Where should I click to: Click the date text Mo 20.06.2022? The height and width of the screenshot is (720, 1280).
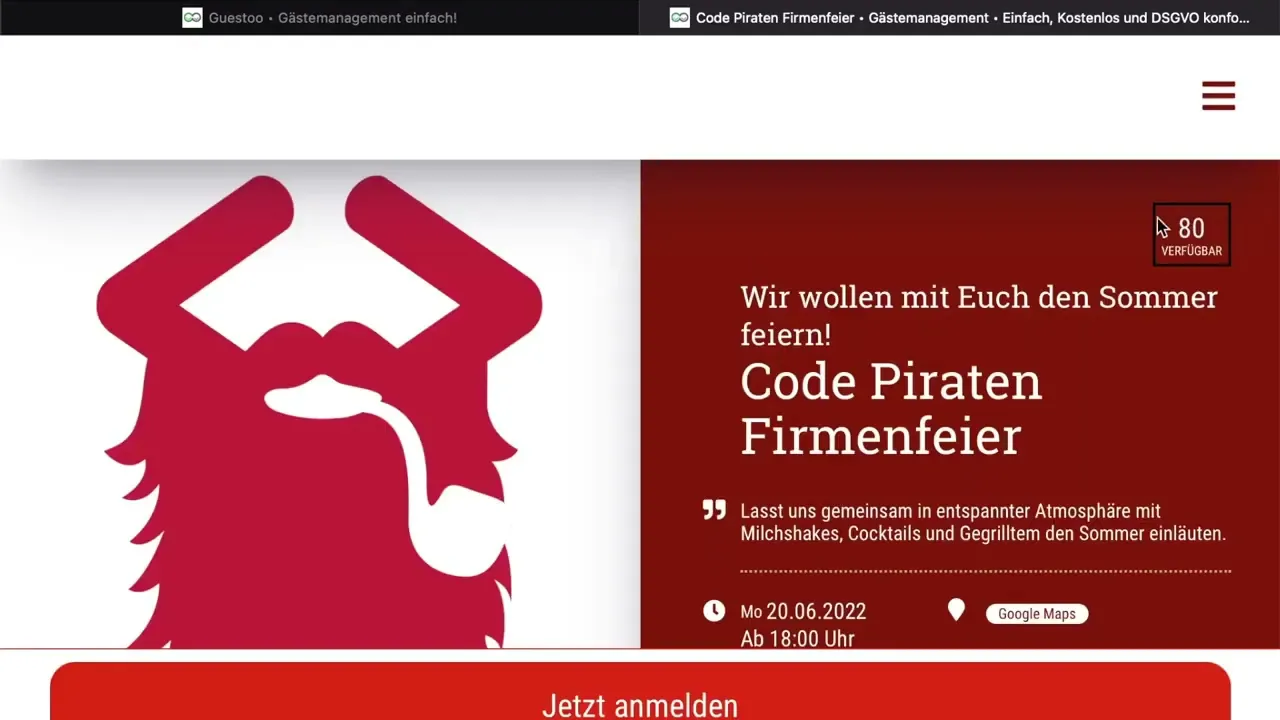click(803, 611)
